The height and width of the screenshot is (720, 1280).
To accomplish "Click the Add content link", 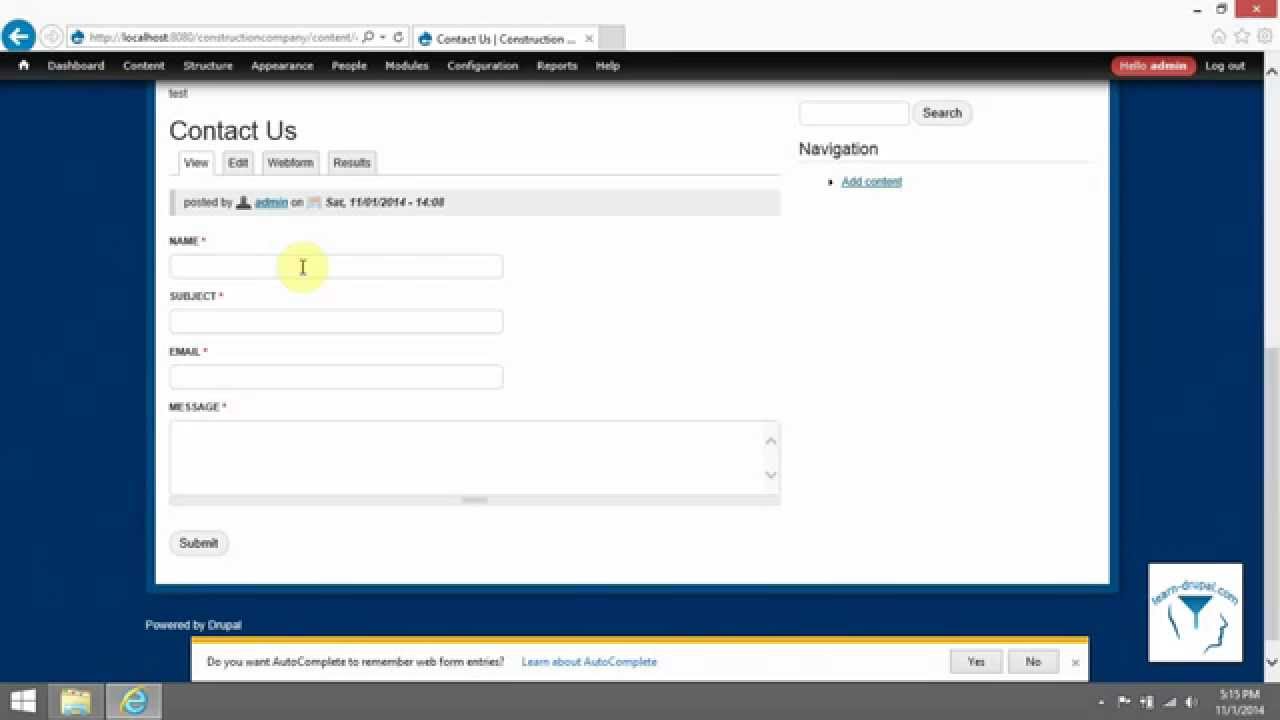I will pos(872,182).
